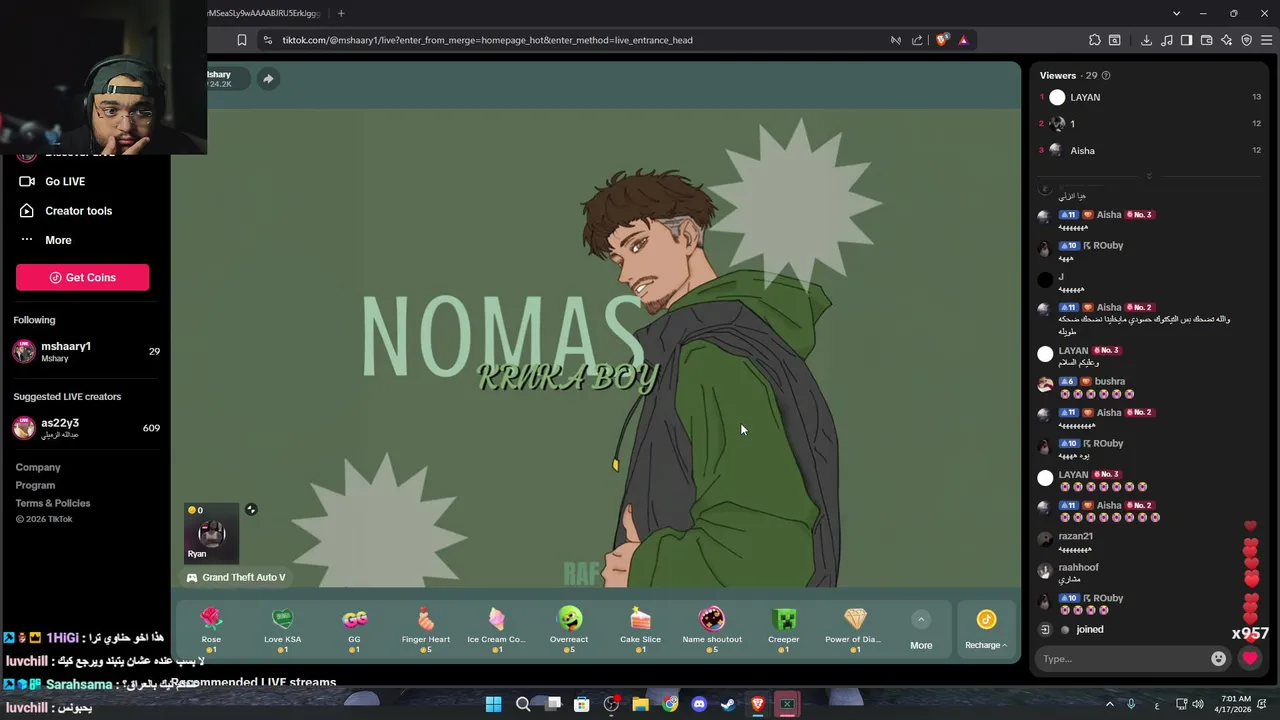Open Brave Wallet icon in toolbar
This screenshot has height=720, width=1280.
click(1206, 40)
